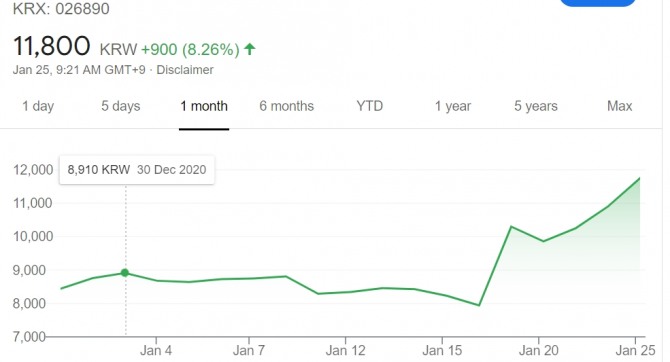Image resolution: width=670 pixels, height=362 pixels.
Task: Click the Jan 12 axis label
Action: pyautogui.click(x=345, y=350)
